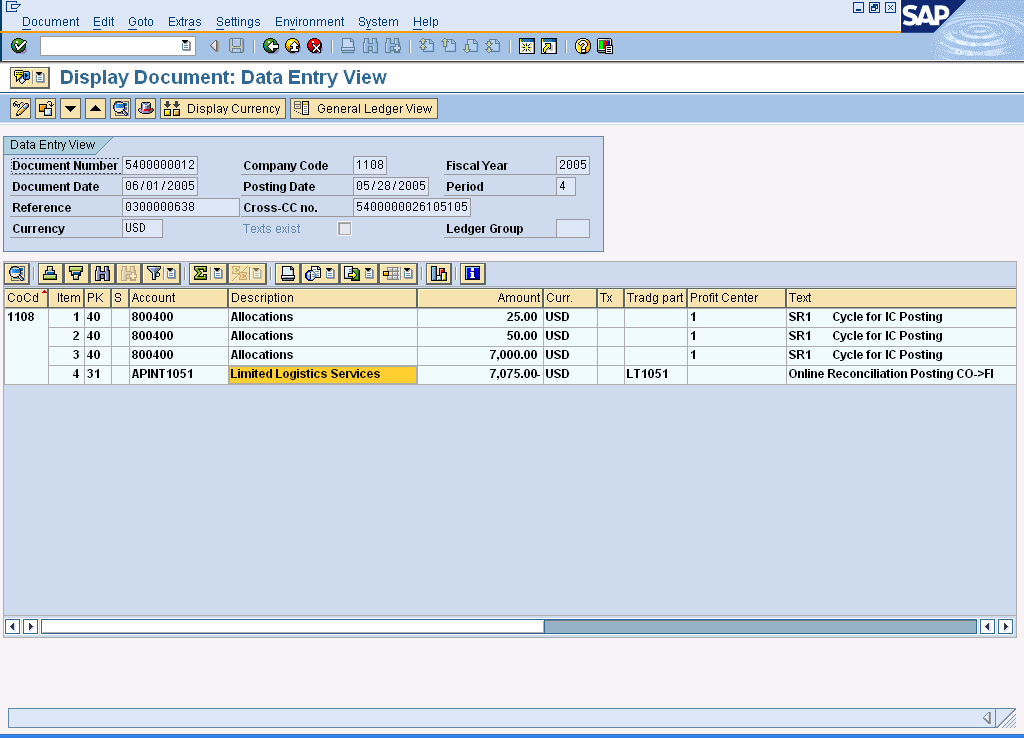This screenshot has height=738, width=1024.
Task: Click the Display Another Document icon
Action: (x=45, y=108)
